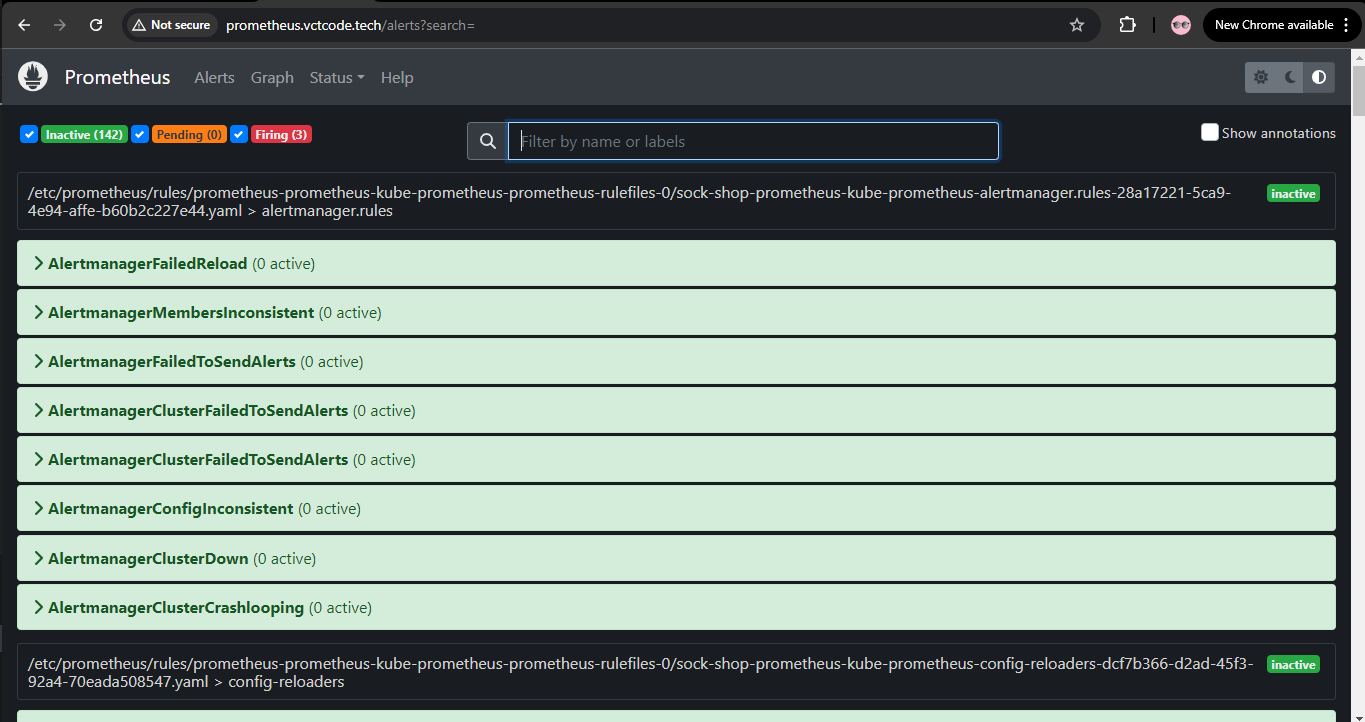Expand the AlertmanagerClusterCrashlooping rule
The height and width of the screenshot is (722, 1365).
[x=676, y=607]
